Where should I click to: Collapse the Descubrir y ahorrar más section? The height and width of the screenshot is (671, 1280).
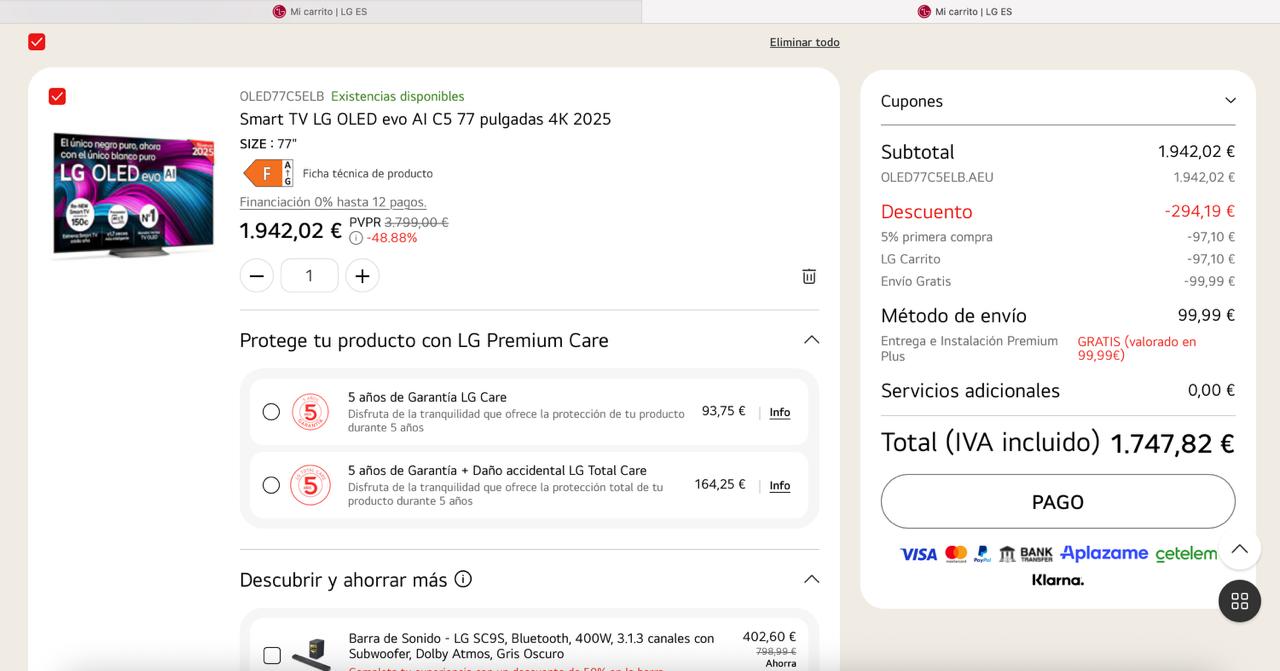(x=811, y=579)
